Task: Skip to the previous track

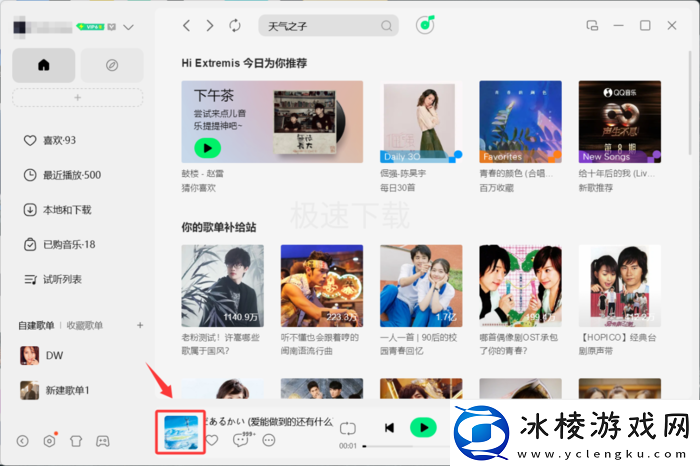Action: click(389, 428)
